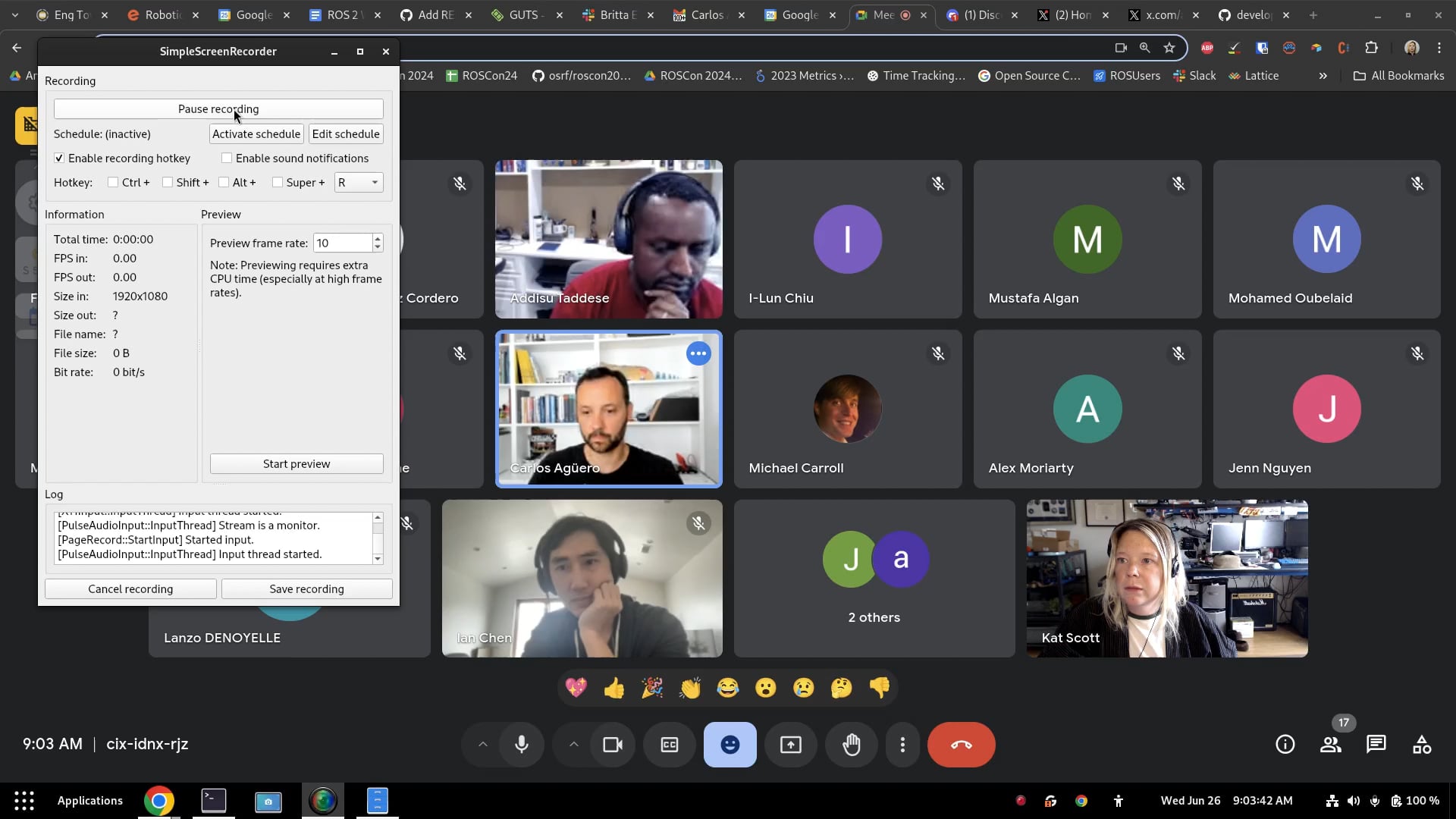Open Chrome zoom magnifier icon
The height and width of the screenshot is (819, 1456).
1145,48
